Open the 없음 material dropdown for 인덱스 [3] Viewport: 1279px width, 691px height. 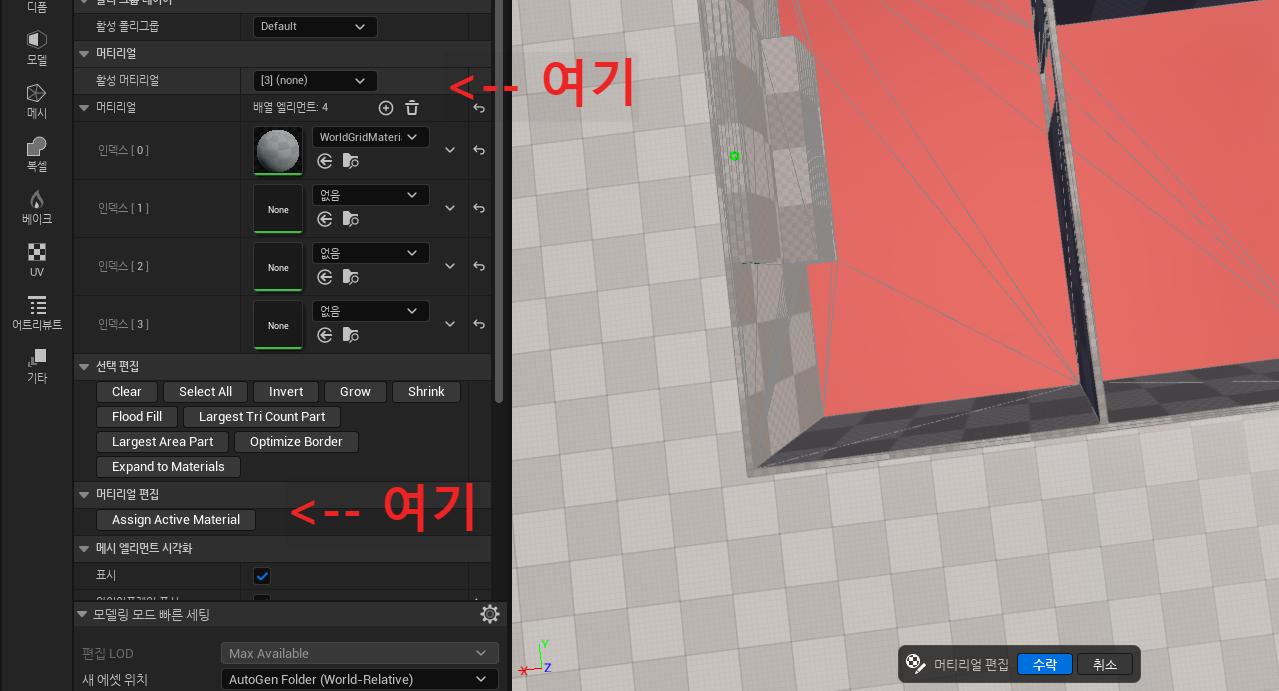tap(371, 311)
